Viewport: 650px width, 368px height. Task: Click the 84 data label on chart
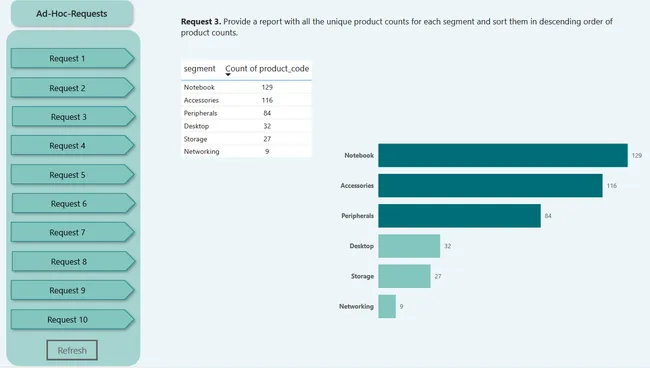tap(548, 216)
